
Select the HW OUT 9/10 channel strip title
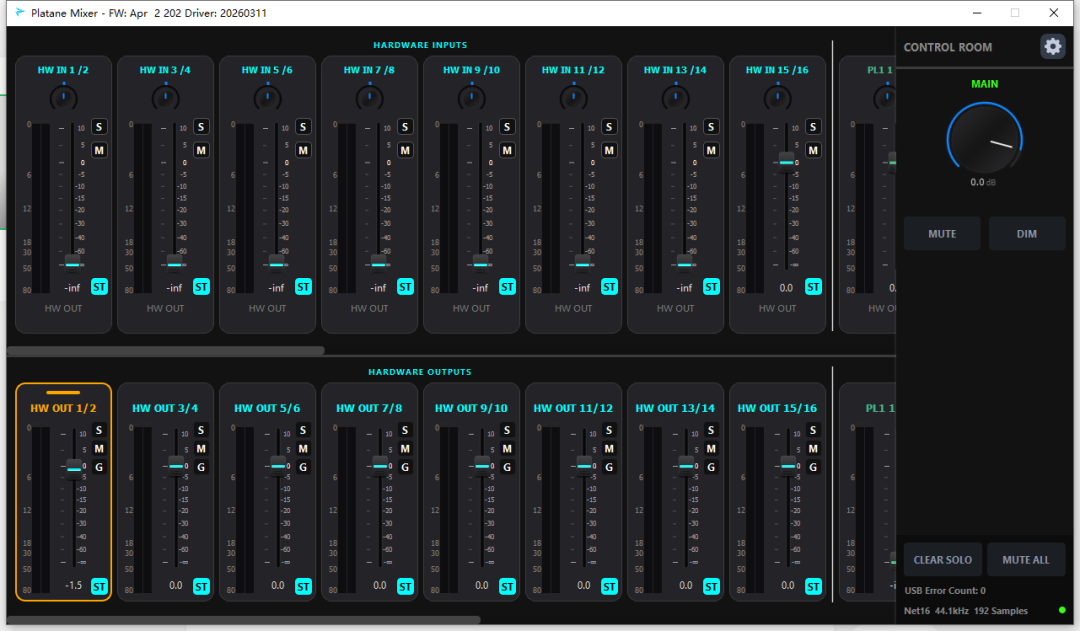point(471,408)
